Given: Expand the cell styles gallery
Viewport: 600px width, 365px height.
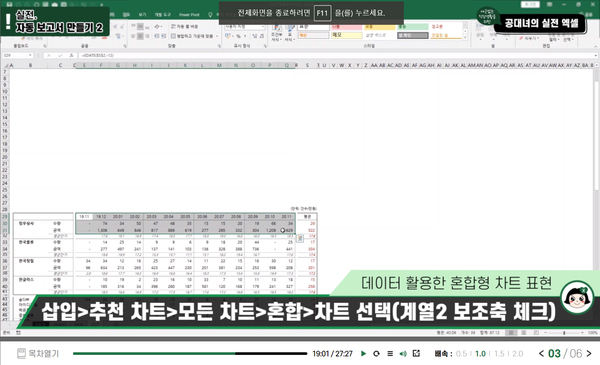Looking at the screenshot, I should pos(465,37).
